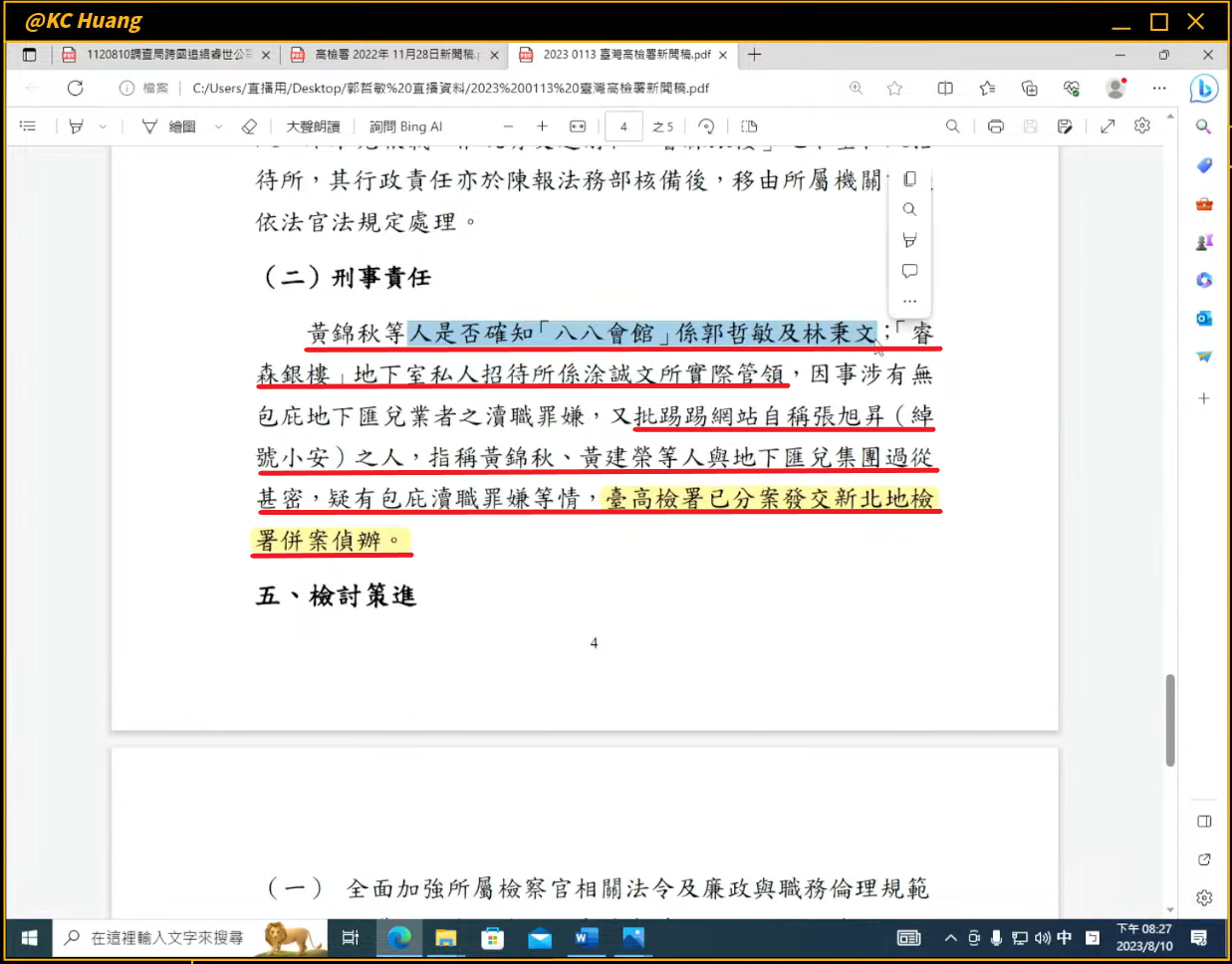Open the PDF table of contents panel
The width and height of the screenshot is (1232, 964).
pyautogui.click(x=28, y=126)
